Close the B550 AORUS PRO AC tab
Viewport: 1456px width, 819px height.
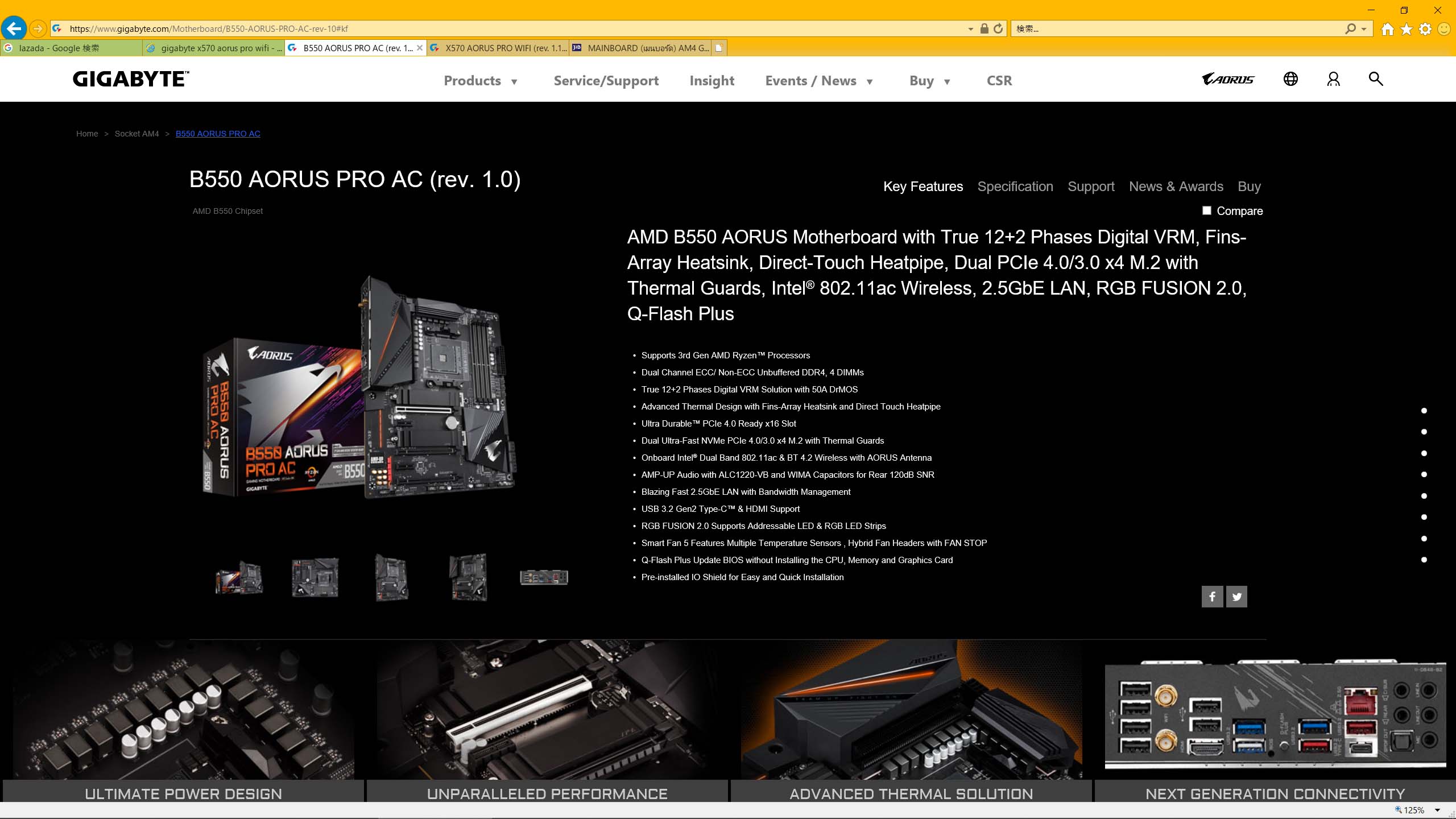point(420,48)
